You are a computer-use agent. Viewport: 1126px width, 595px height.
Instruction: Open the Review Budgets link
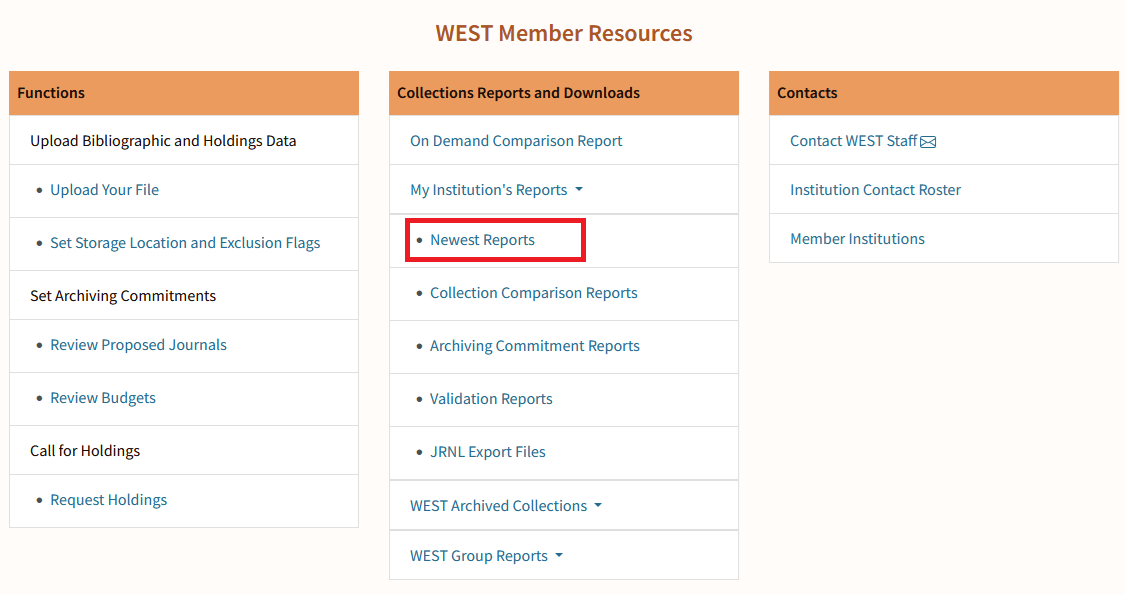coord(103,398)
